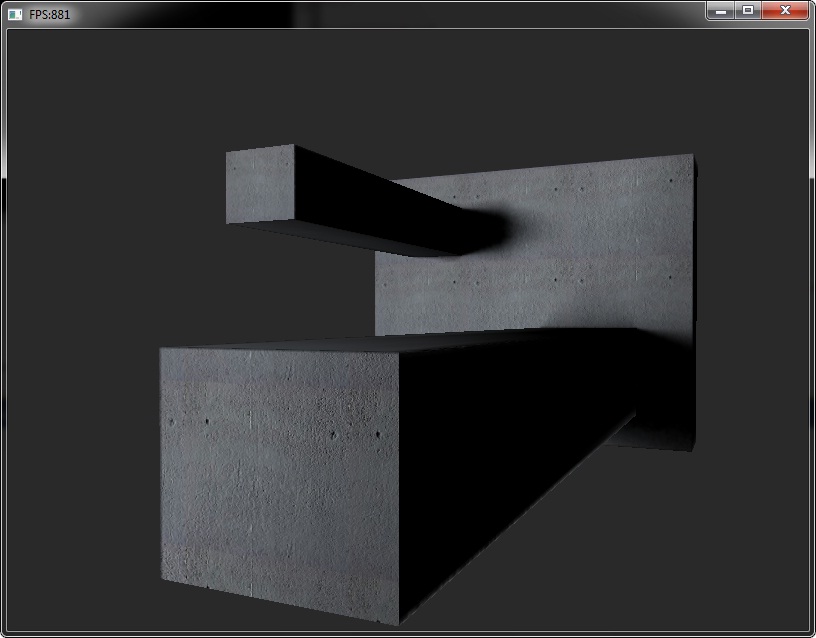Click the top-right corner of the concrete wall
This screenshot has width=816, height=638.
690,158
